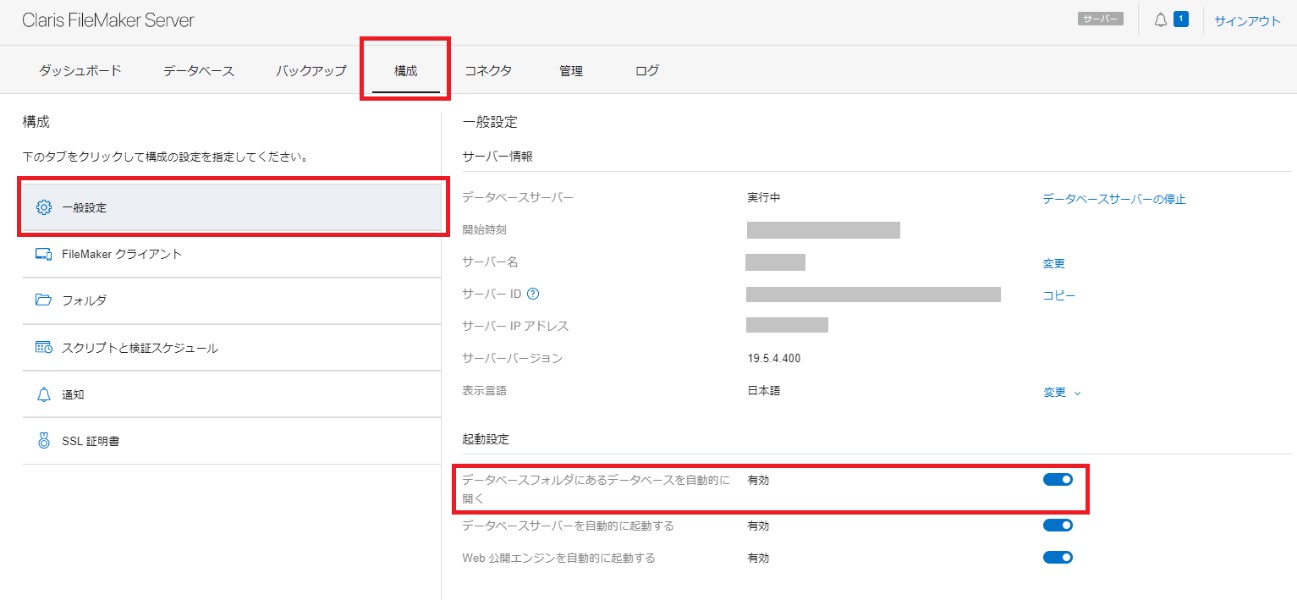The height and width of the screenshot is (600, 1297).
Task: Sign out via サインアウト
Action: point(1247,19)
